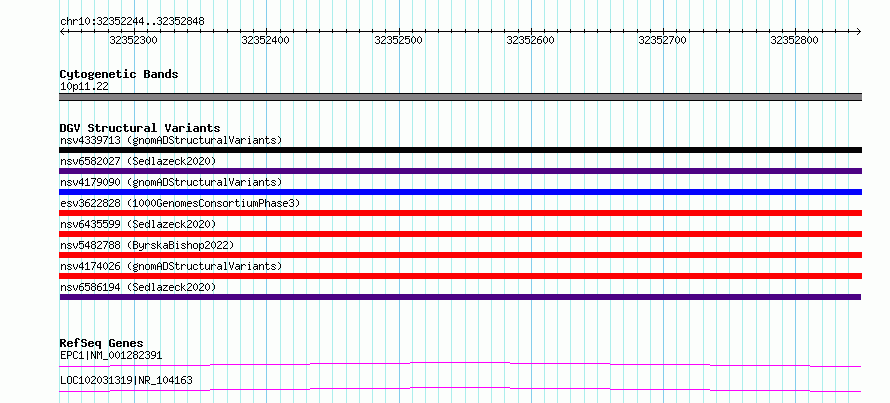Image resolution: width=890 pixels, height=403 pixels.
Task: Open the EPC1|NM_001282391 gene label
Action: click(x=111, y=355)
